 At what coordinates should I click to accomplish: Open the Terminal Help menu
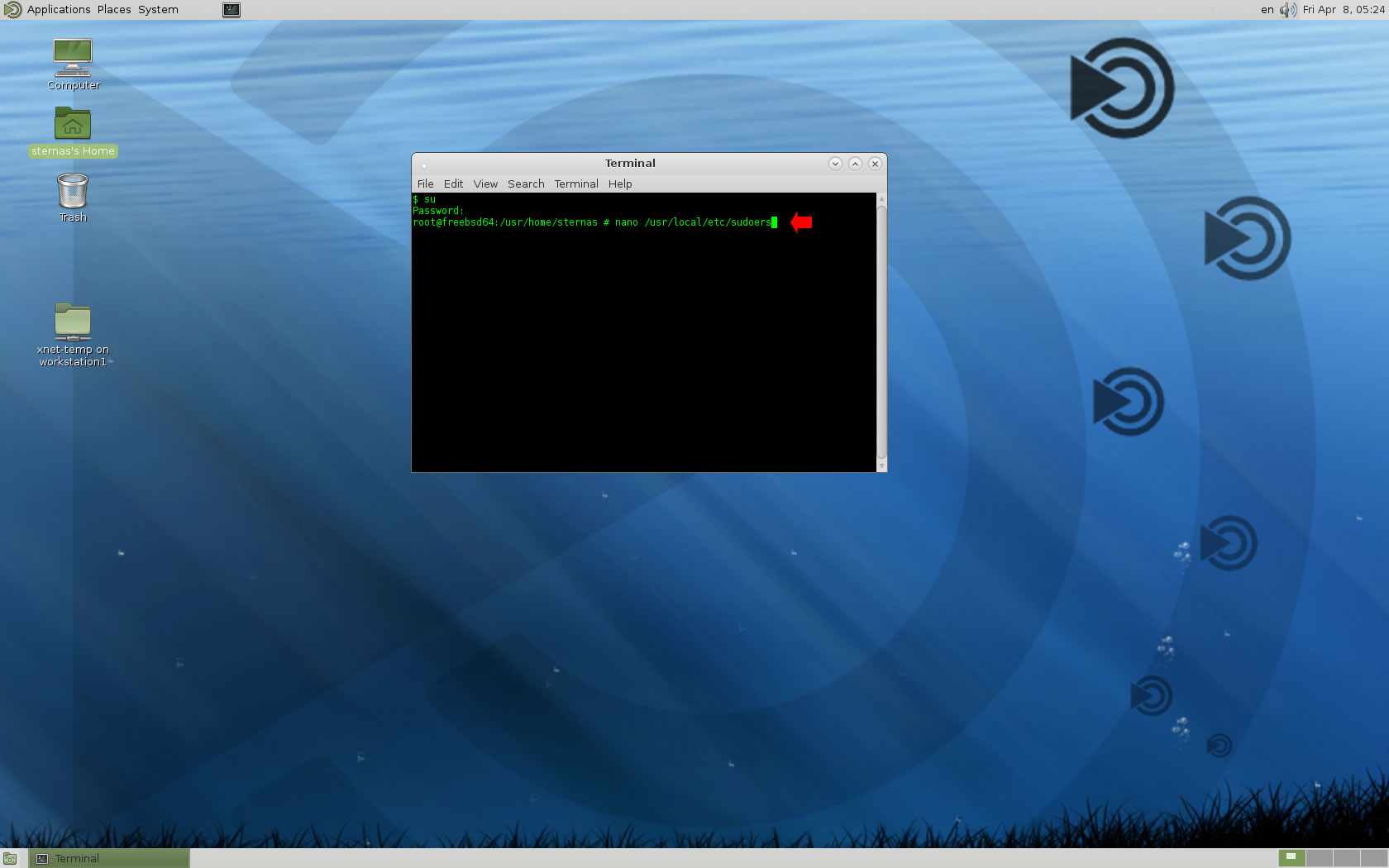620,184
